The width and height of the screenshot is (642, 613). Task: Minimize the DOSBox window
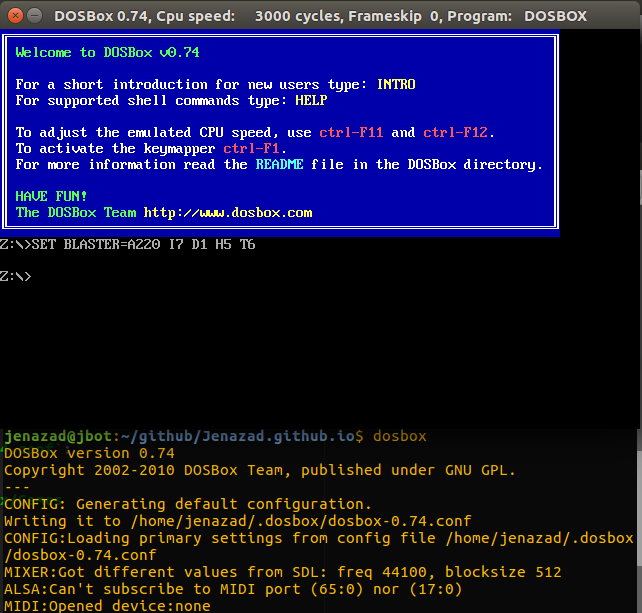click(35, 16)
